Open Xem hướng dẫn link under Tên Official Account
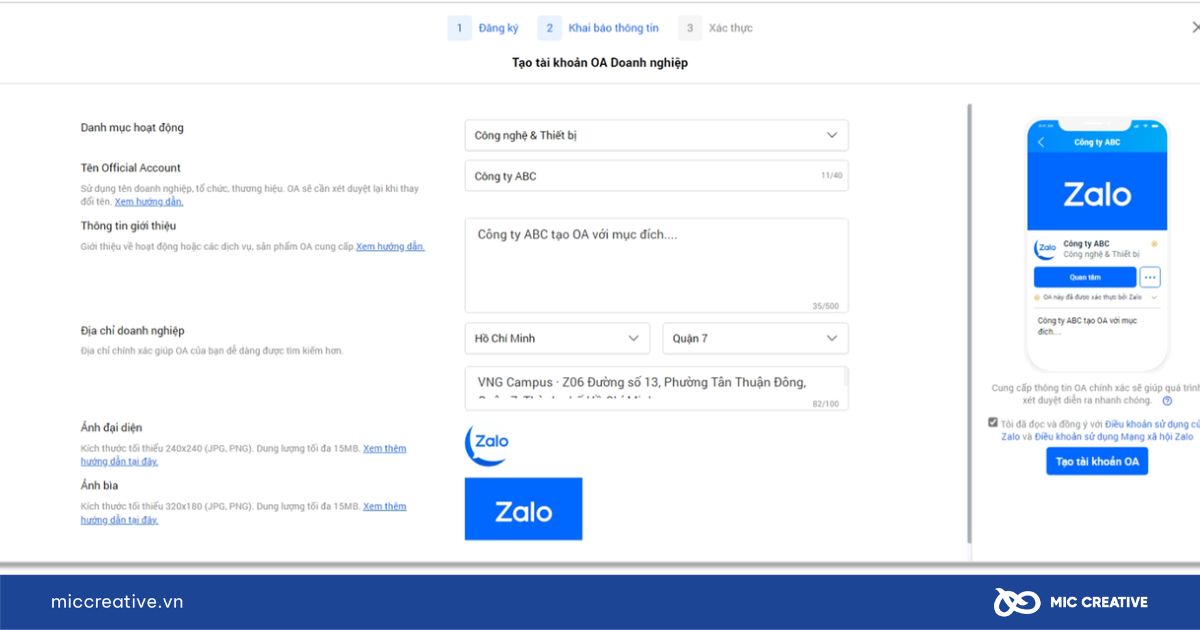Image resolution: width=1200 pixels, height=630 pixels. 149,202
